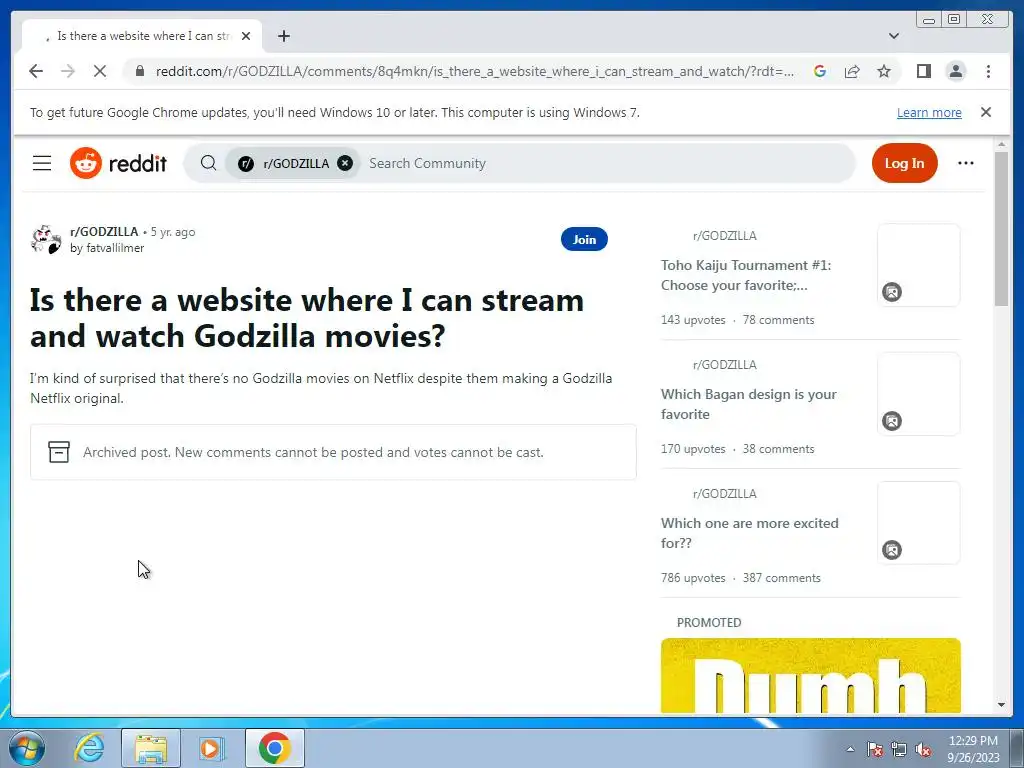Open the network tray icon

point(899,749)
